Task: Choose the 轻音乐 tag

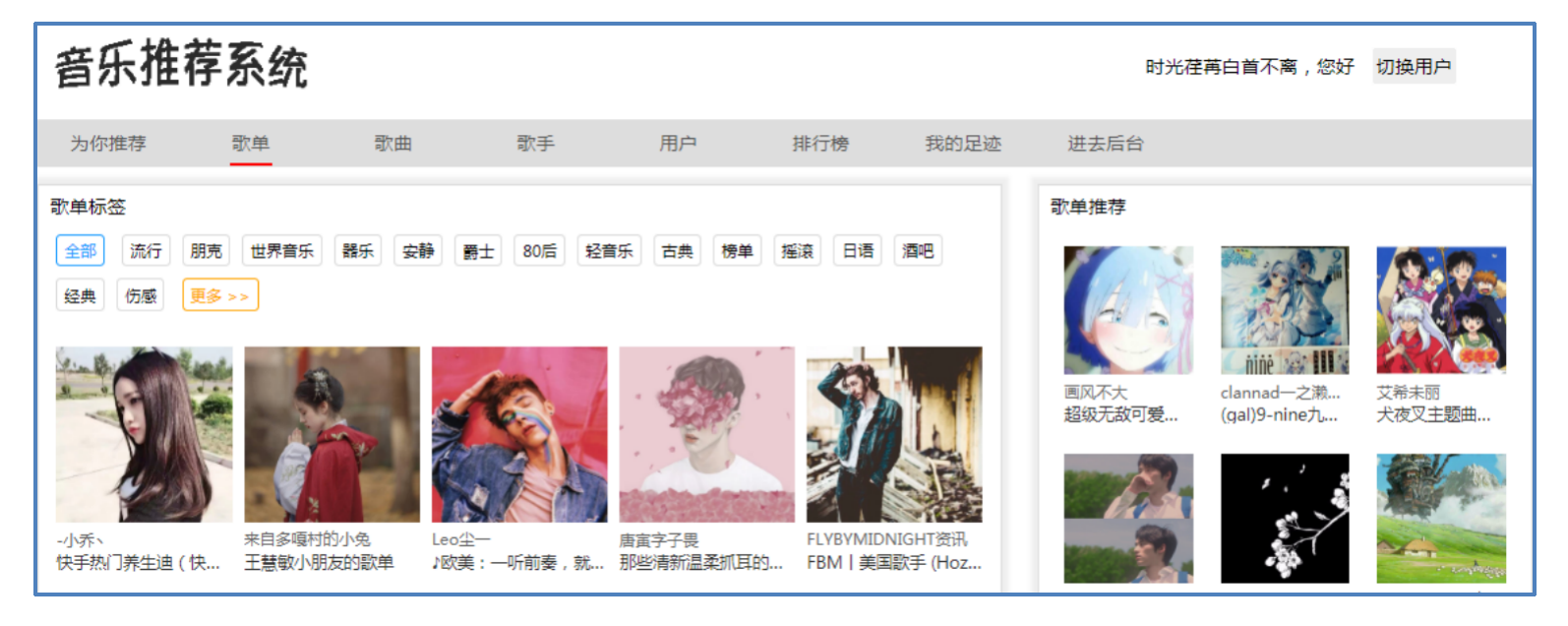Action: 609,251
